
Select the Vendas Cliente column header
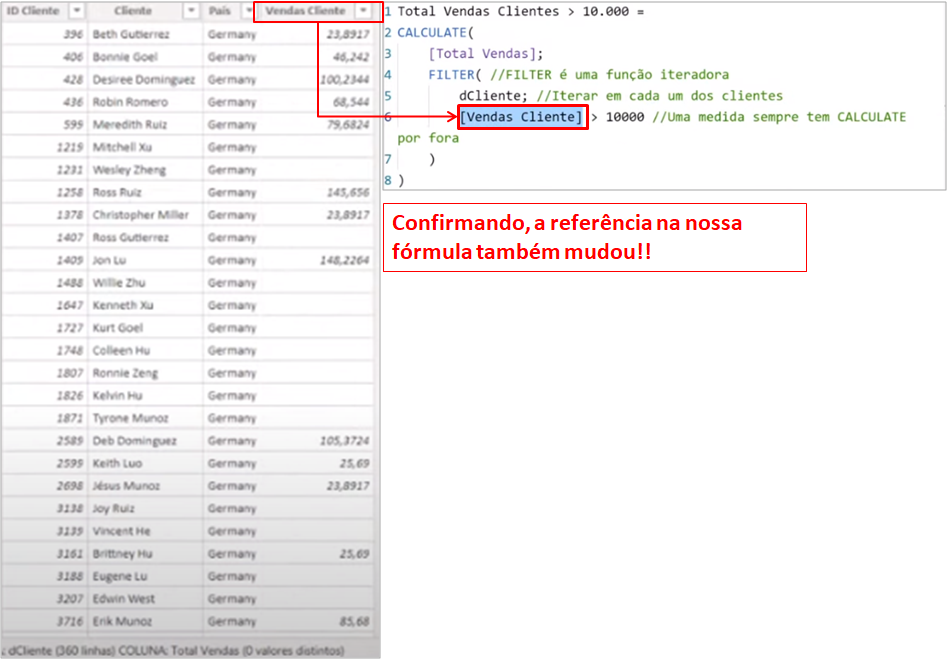[x=305, y=11]
